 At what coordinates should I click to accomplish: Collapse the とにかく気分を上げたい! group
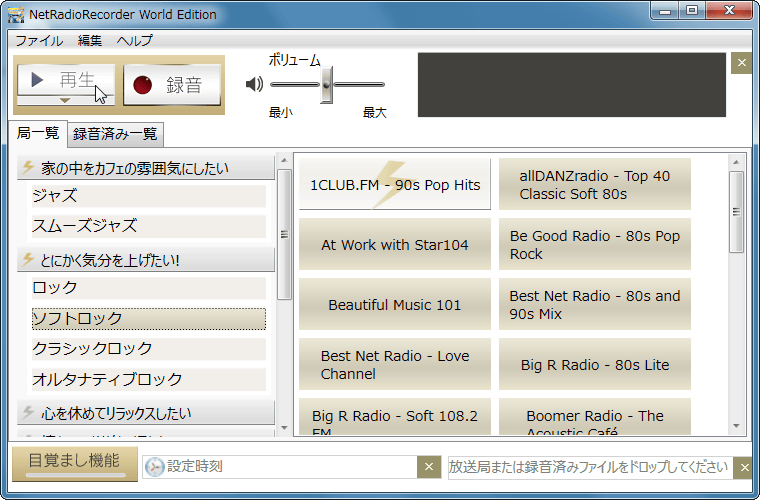146,260
